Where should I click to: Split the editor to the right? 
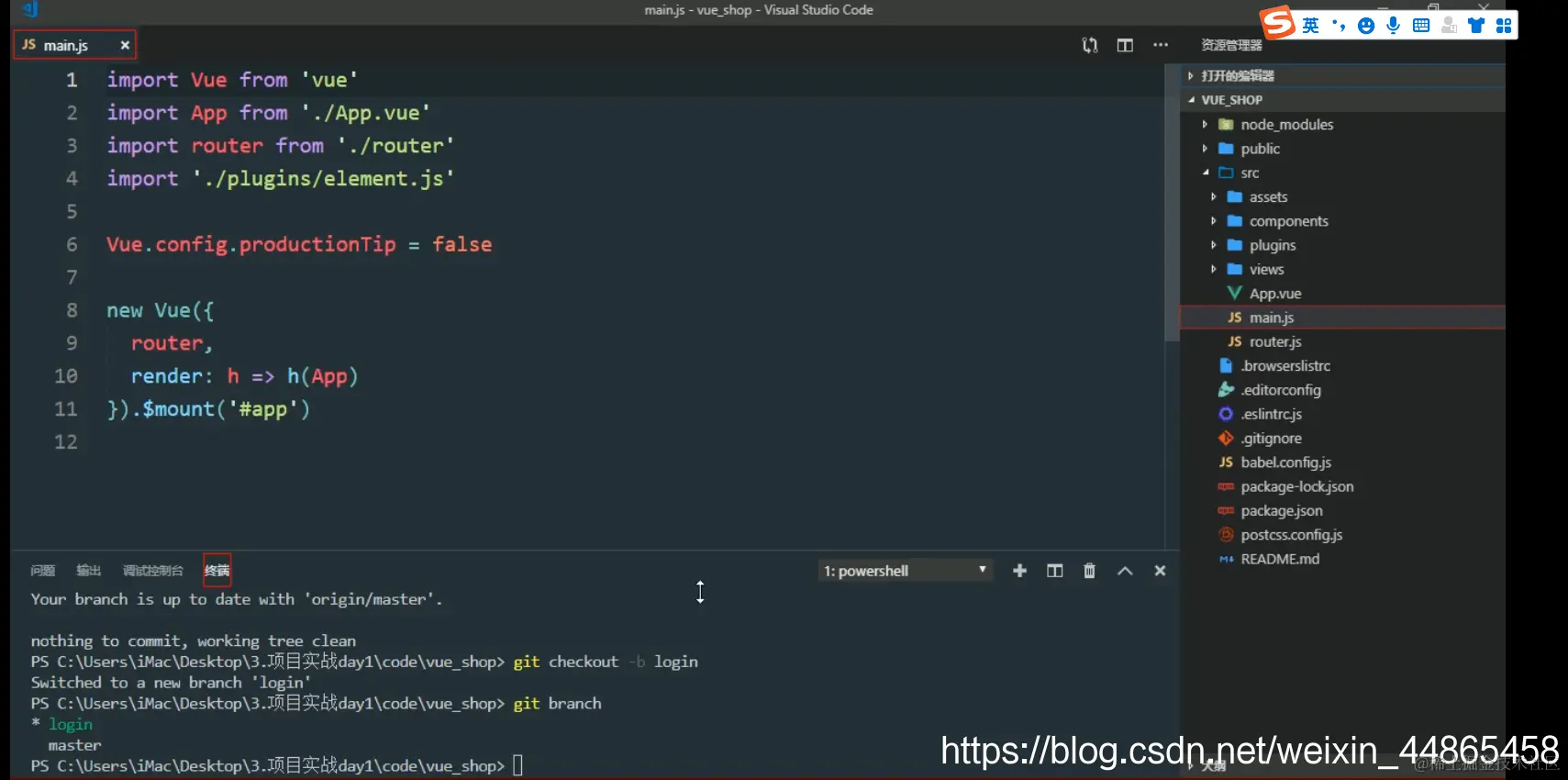click(x=1125, y=45)
